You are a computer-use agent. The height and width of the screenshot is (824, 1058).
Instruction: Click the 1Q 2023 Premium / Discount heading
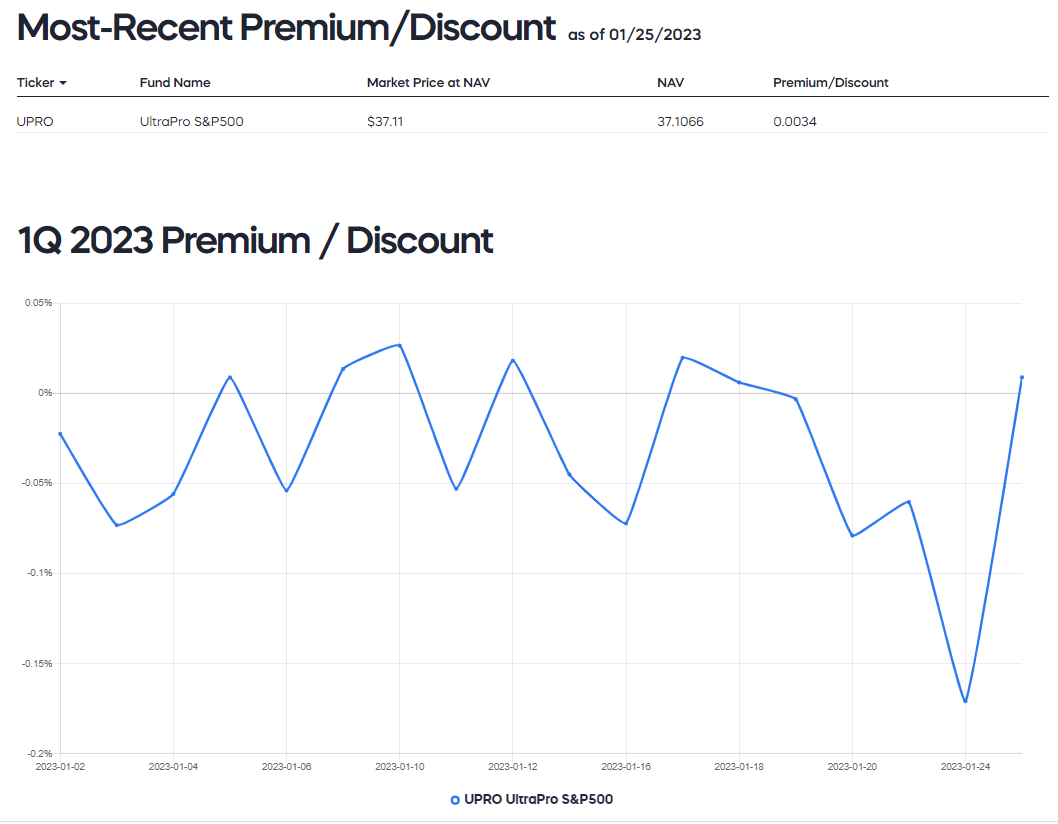pos(256,241)
